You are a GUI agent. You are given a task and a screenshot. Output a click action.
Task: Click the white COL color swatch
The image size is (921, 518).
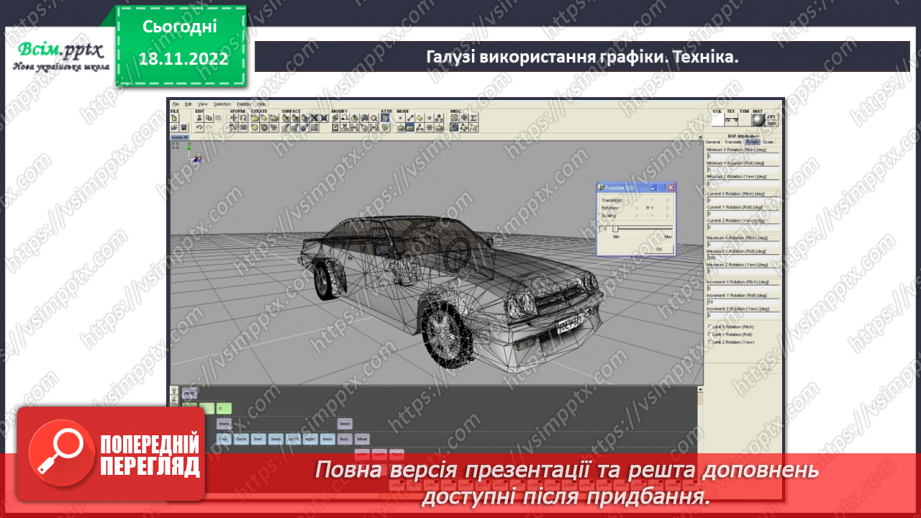coord(718,120)
